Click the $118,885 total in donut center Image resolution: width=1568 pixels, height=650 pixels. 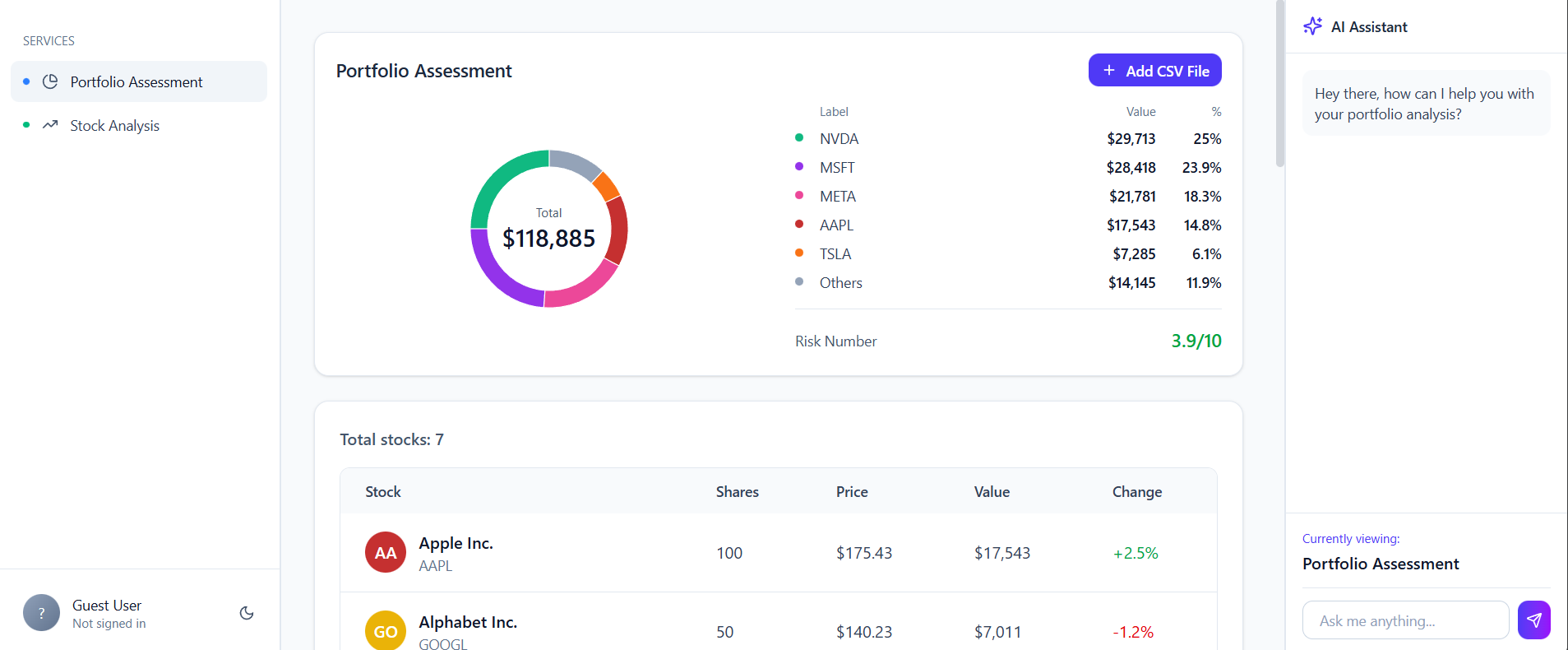click(x=549, y=239)
